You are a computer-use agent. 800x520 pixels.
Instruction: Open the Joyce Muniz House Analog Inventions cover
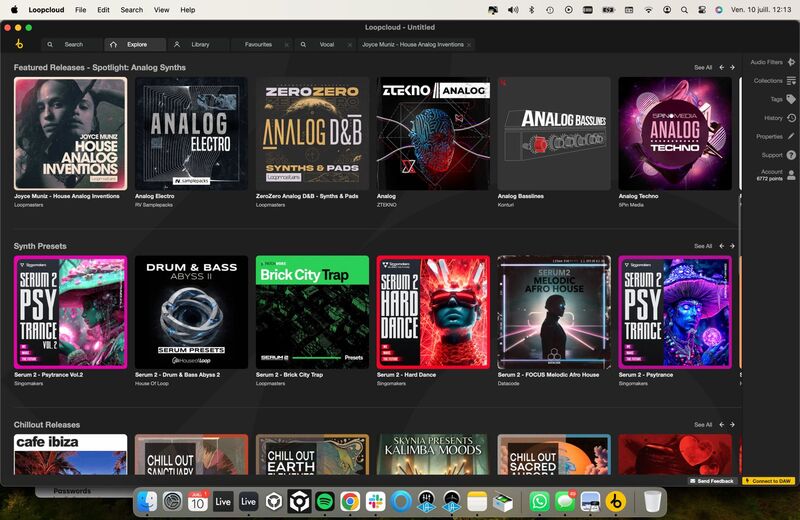coord(70,134)
